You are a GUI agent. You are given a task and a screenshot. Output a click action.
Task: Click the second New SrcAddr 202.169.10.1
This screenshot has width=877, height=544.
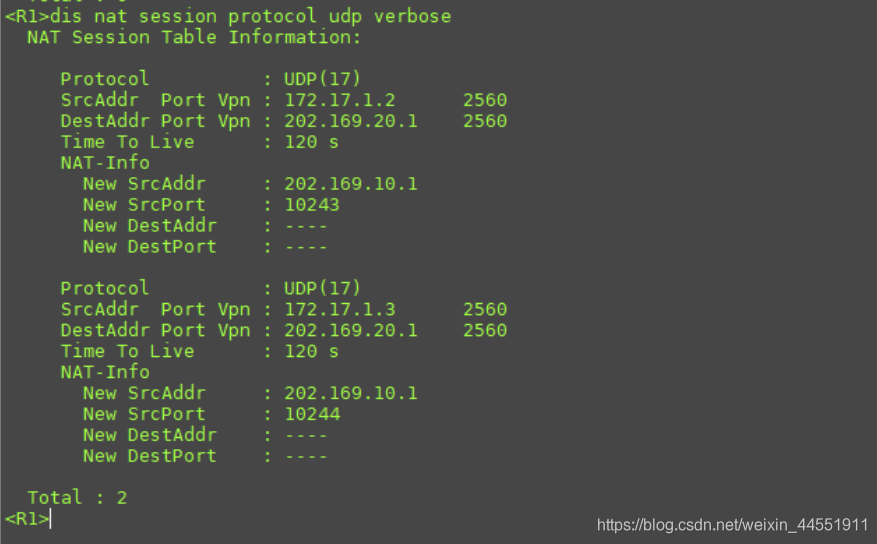coord(351,393)
